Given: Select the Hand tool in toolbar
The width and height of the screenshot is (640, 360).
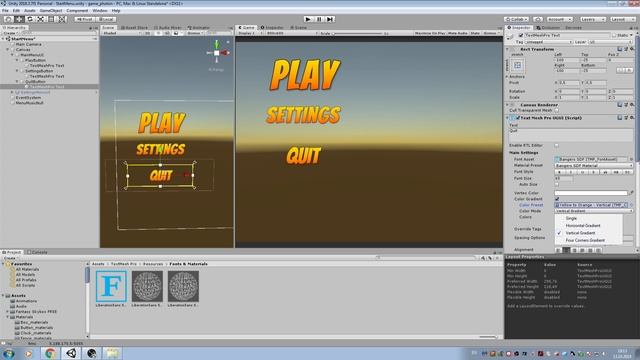Looking at the screenshot, I should [x=9, y=19].
